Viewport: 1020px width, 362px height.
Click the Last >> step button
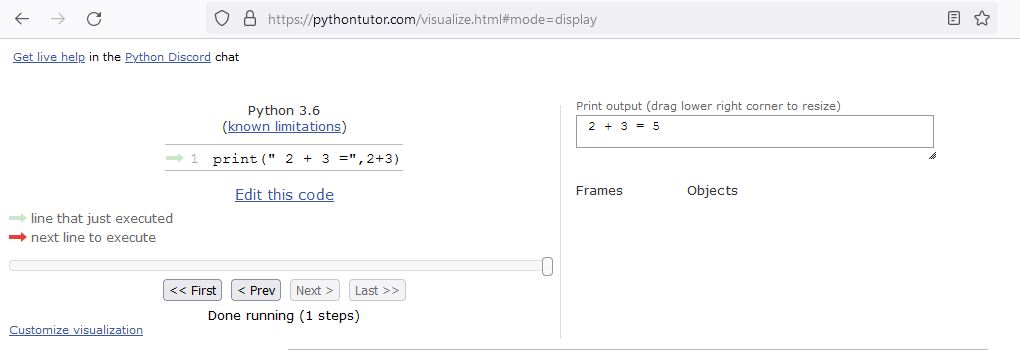pos(377,290)
